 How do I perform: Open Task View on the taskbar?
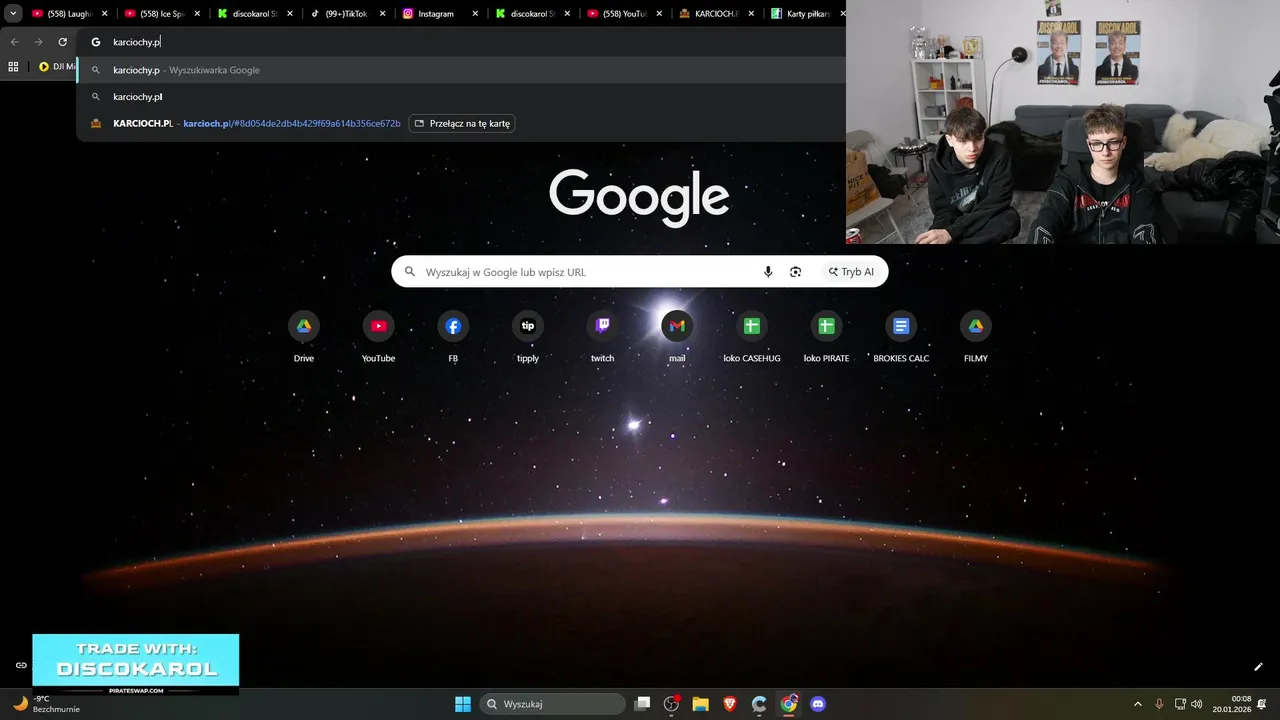643,704
